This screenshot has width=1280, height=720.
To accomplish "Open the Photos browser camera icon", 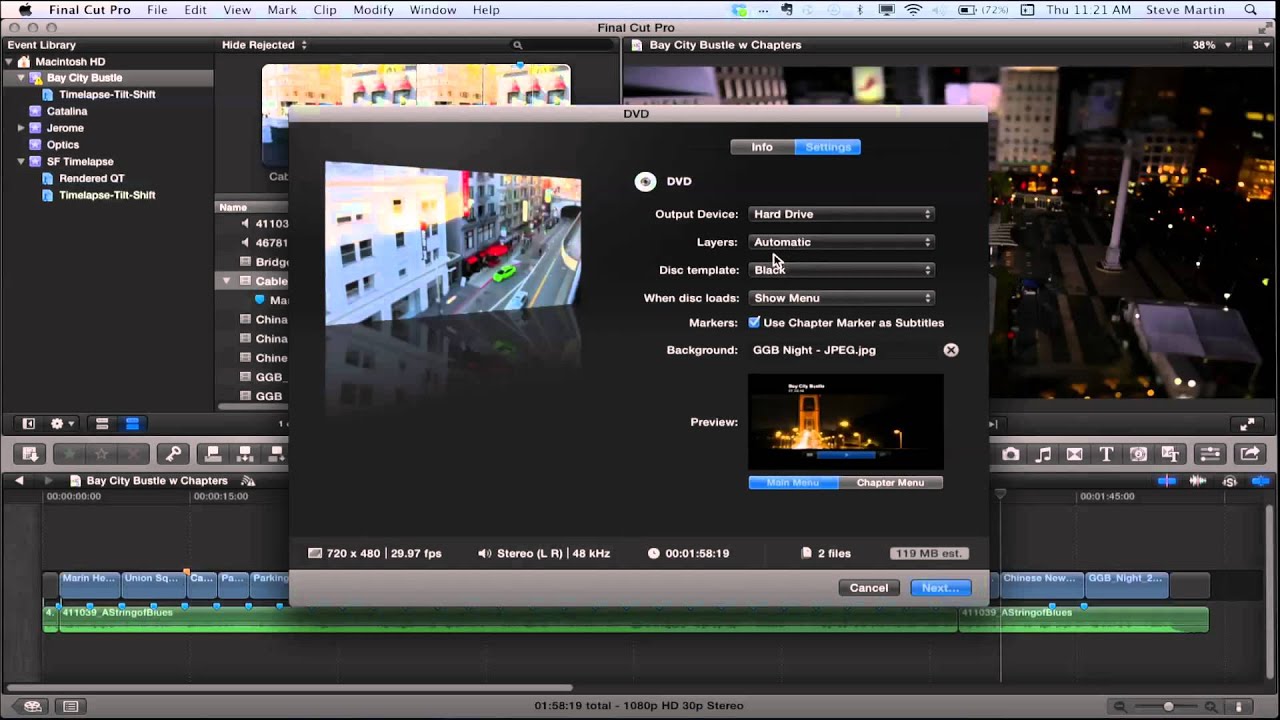I will [1011, 454].
